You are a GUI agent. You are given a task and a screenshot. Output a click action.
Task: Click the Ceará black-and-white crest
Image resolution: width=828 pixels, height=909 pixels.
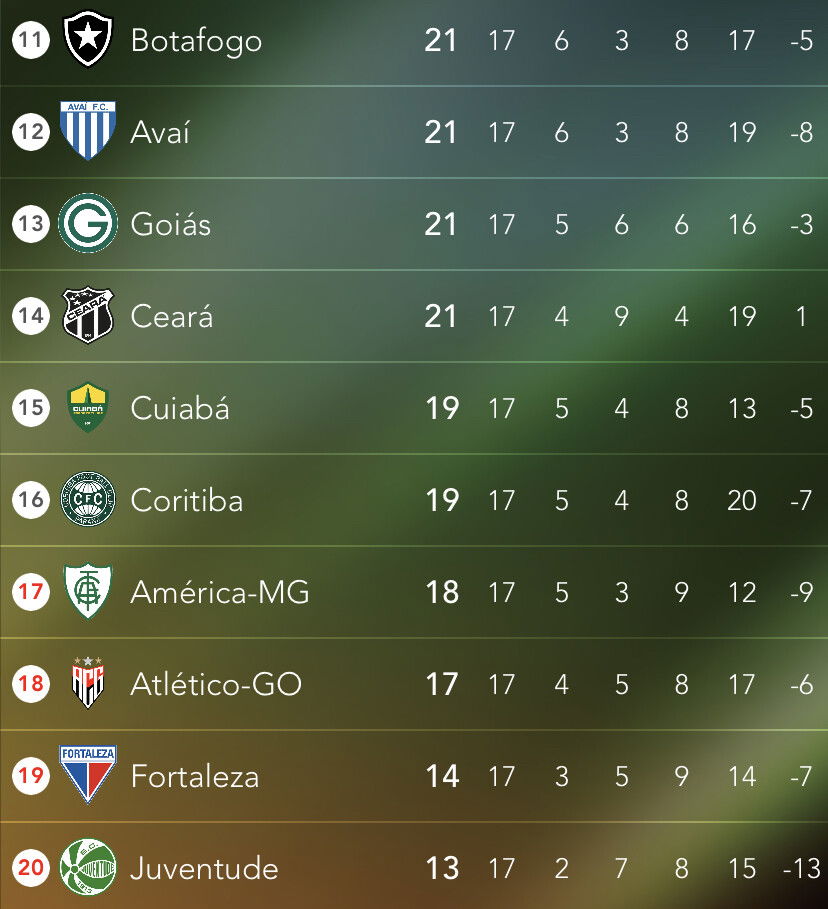click(x=88, y=315)
